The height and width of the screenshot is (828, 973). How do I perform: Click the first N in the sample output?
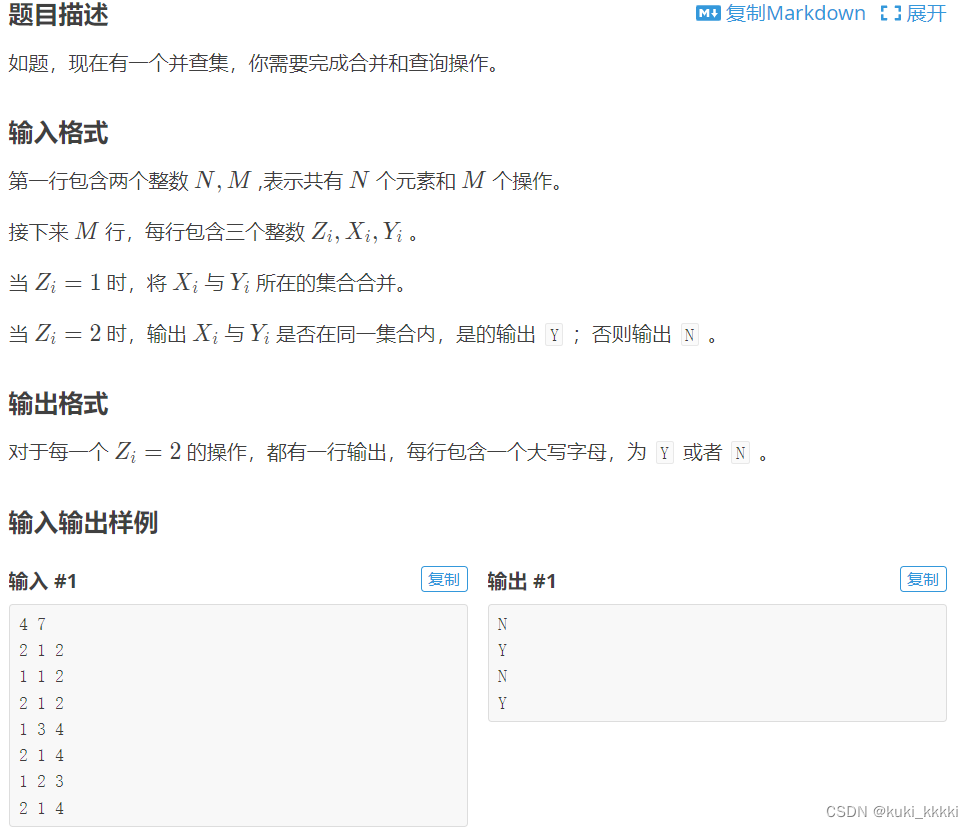(x=503, y=624)
